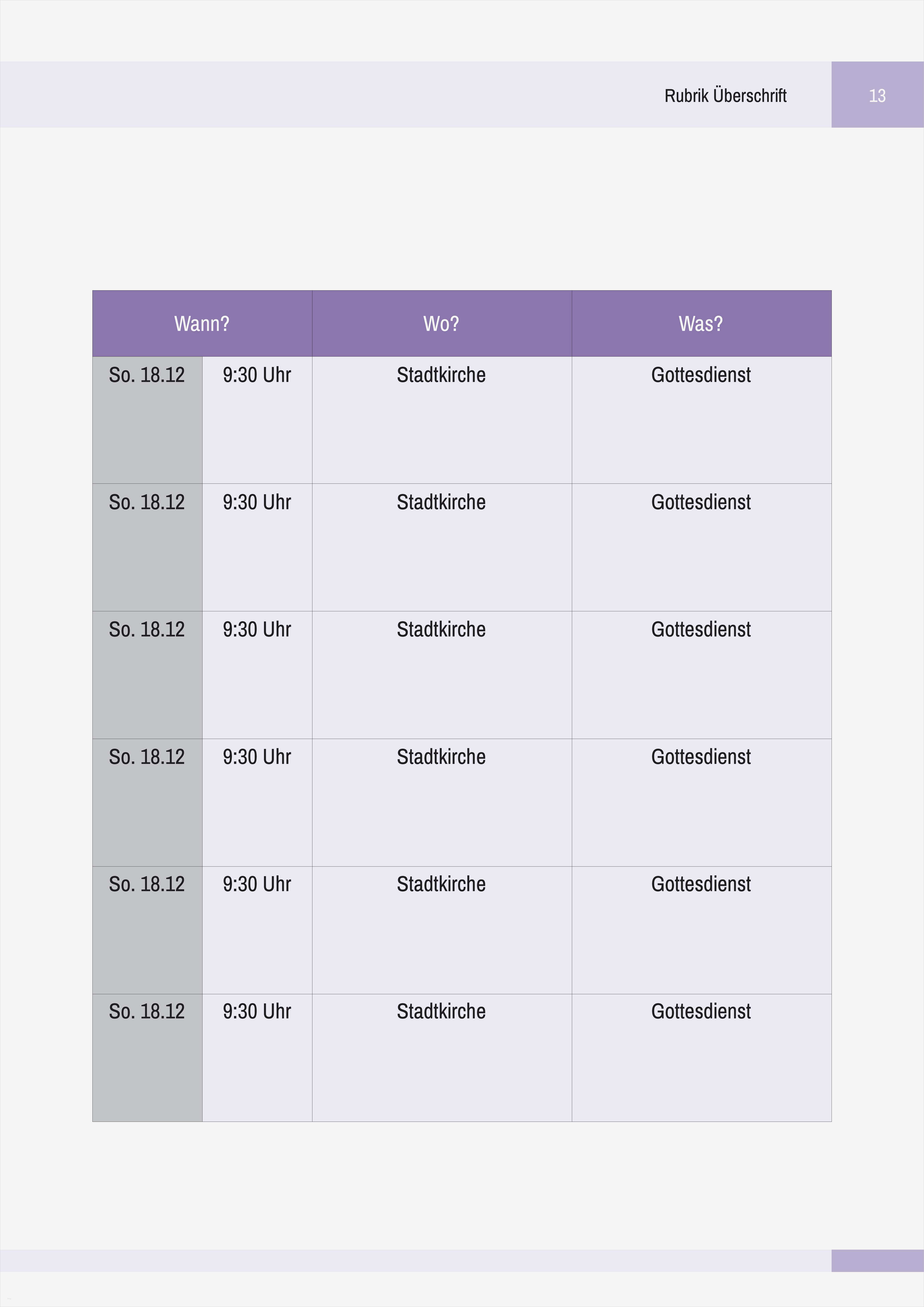The height and width of the screenshot is (1307, 924).
Task: Select the fifth row's "9:30 Uhr" time
Action: (x=257, y=884)
